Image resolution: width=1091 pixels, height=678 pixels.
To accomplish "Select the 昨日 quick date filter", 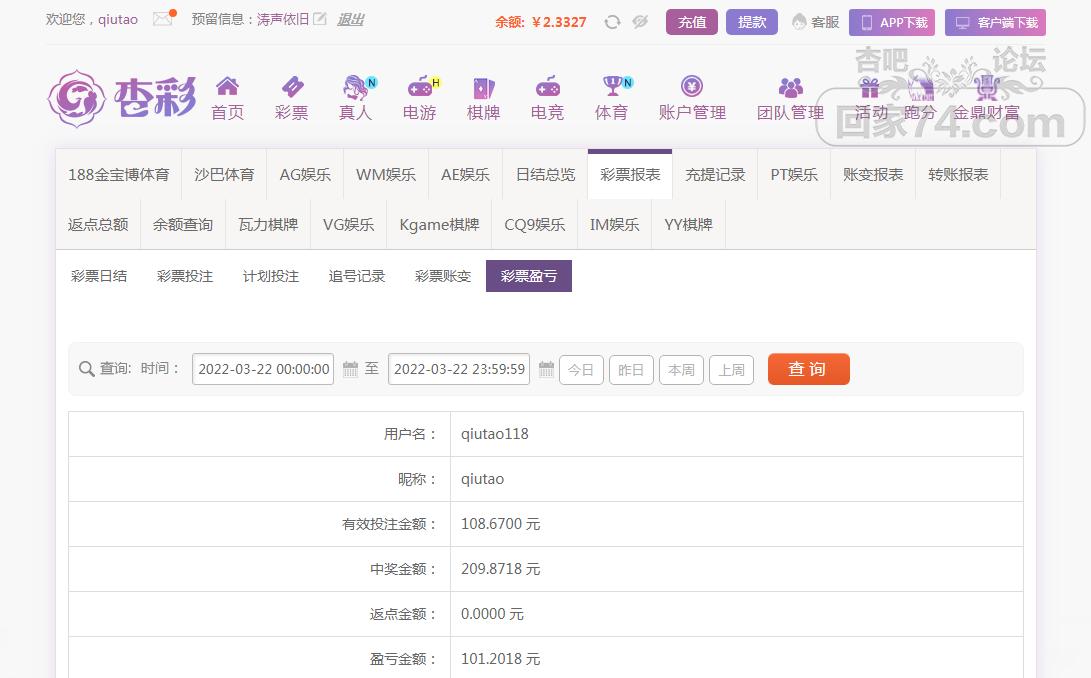I will [x=631, y=370].
